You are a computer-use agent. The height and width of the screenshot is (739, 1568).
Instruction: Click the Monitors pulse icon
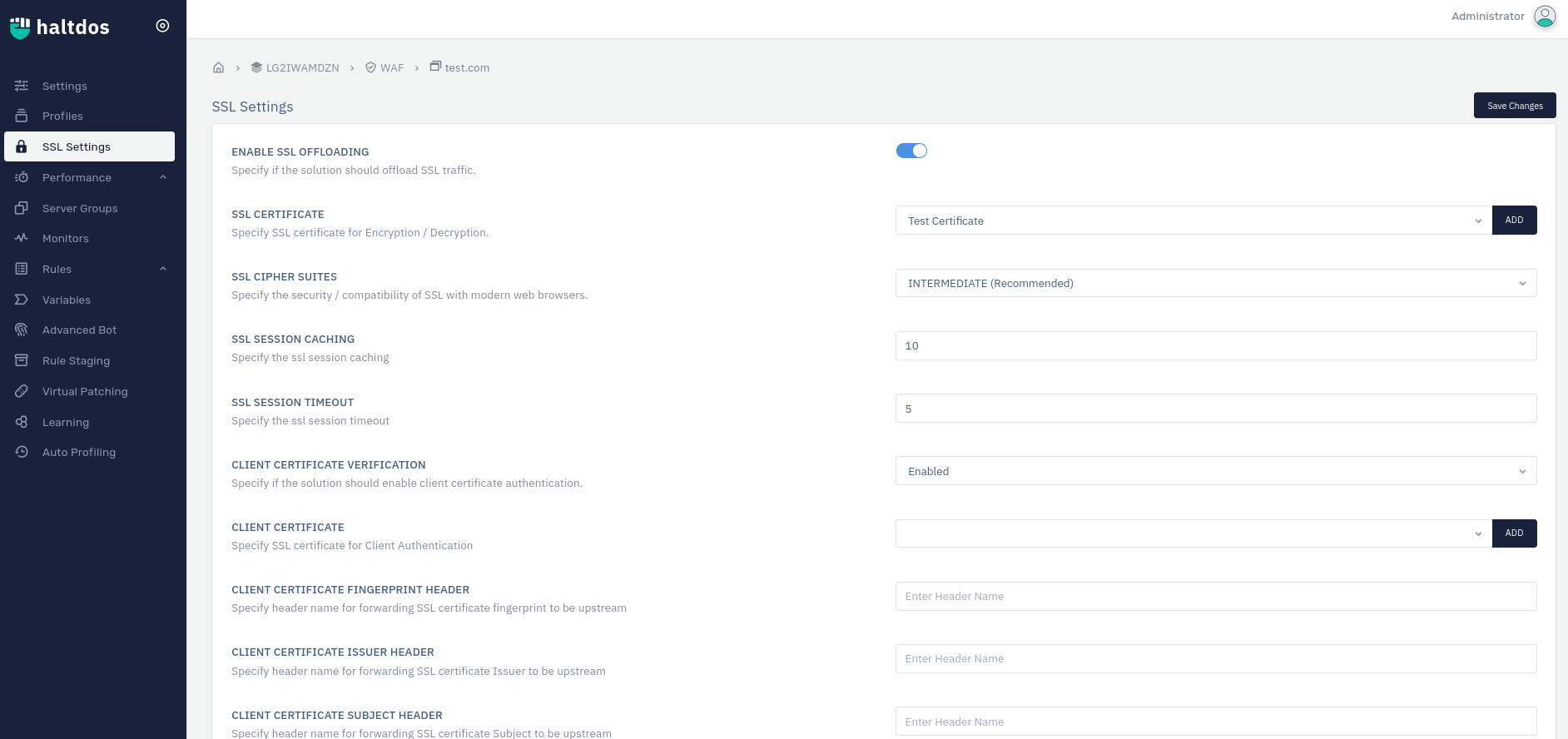click(x=22, y=238)
